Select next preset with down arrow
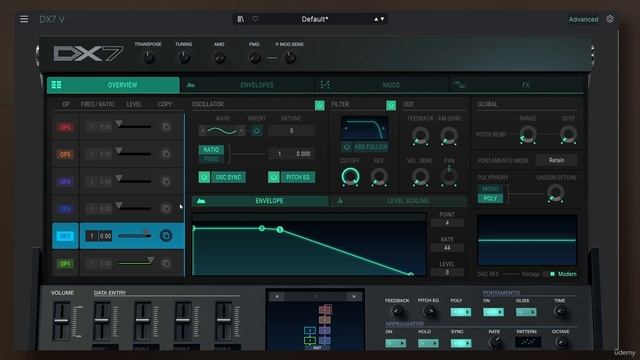Viewport: 640px width, 360px height. coord(382,19)
